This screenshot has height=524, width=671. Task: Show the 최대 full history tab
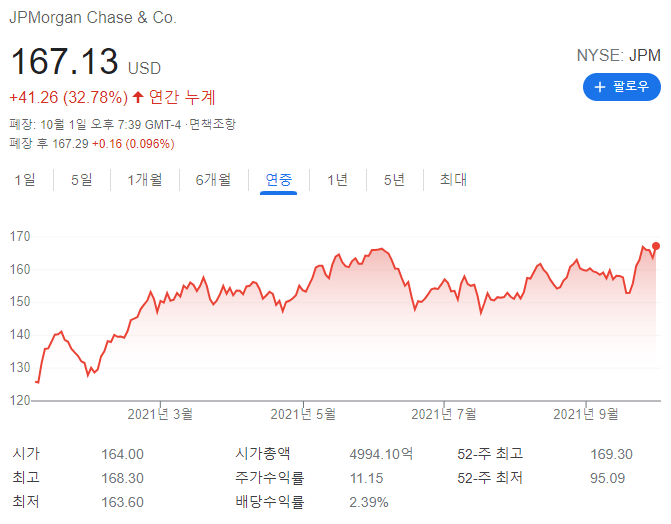tap(453, 180)
